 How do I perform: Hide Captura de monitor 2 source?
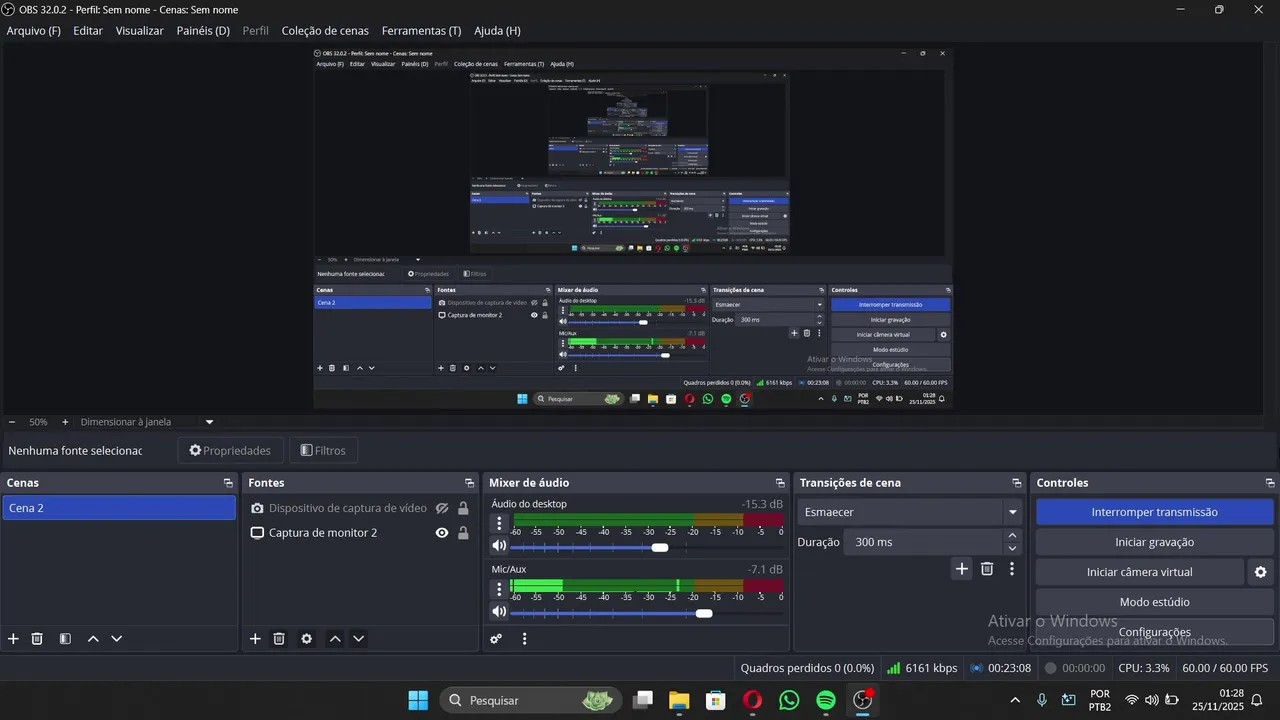pos(442,533)
